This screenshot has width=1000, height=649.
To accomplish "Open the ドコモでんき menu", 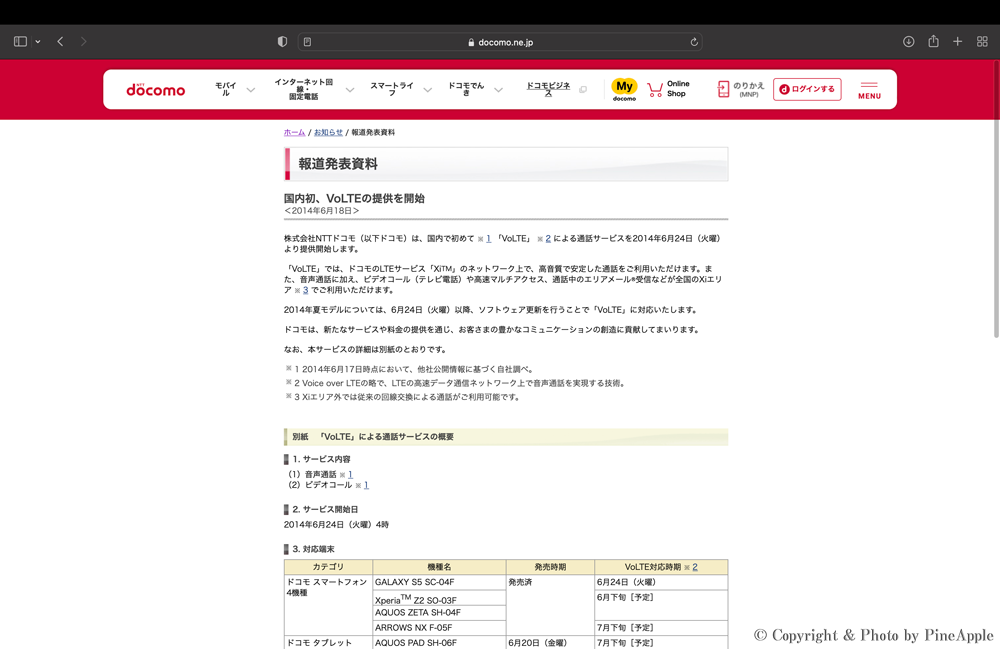I will click(474, 89).
